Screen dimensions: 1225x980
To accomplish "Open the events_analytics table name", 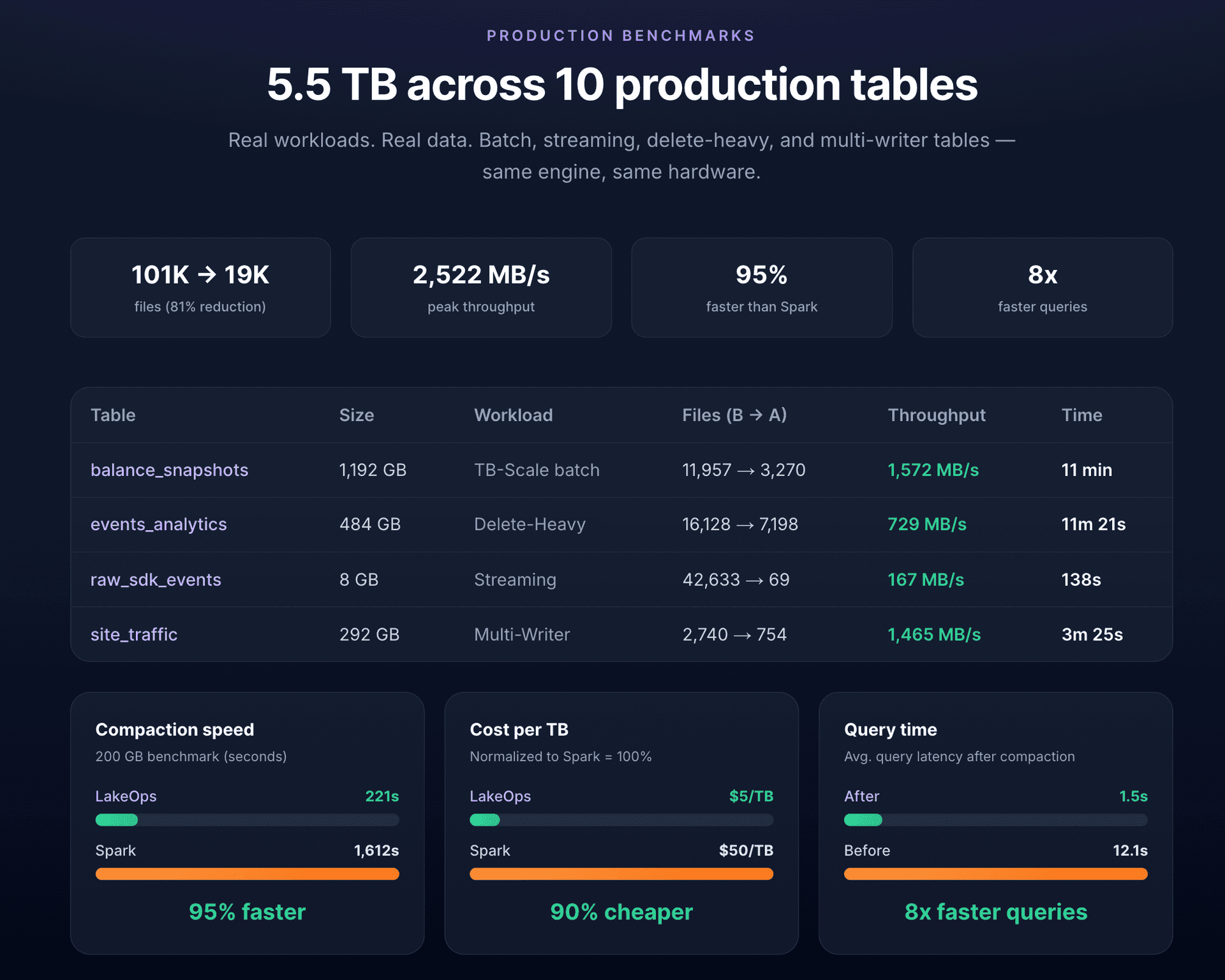I will coord(159,524).
